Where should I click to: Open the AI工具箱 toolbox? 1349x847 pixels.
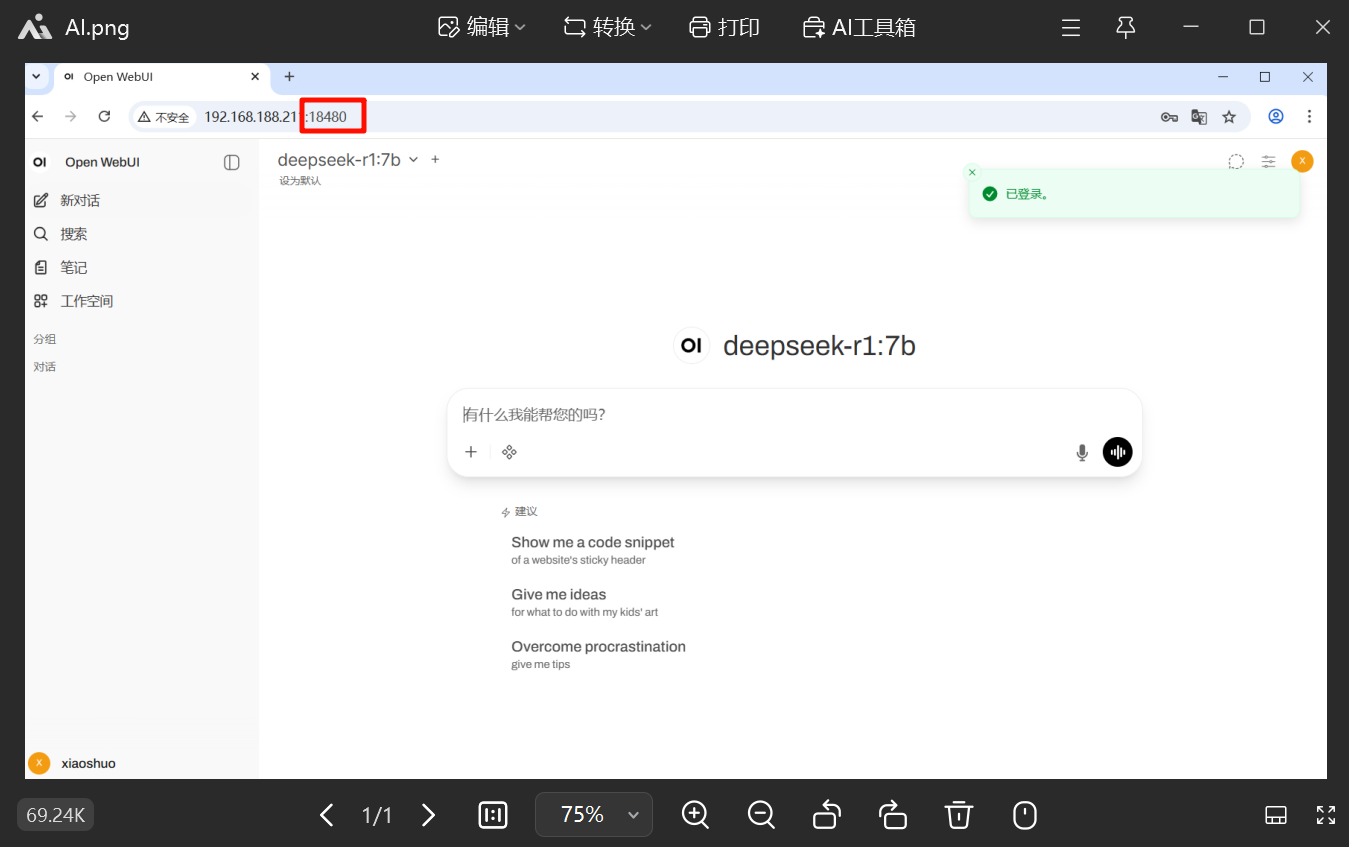859,28
